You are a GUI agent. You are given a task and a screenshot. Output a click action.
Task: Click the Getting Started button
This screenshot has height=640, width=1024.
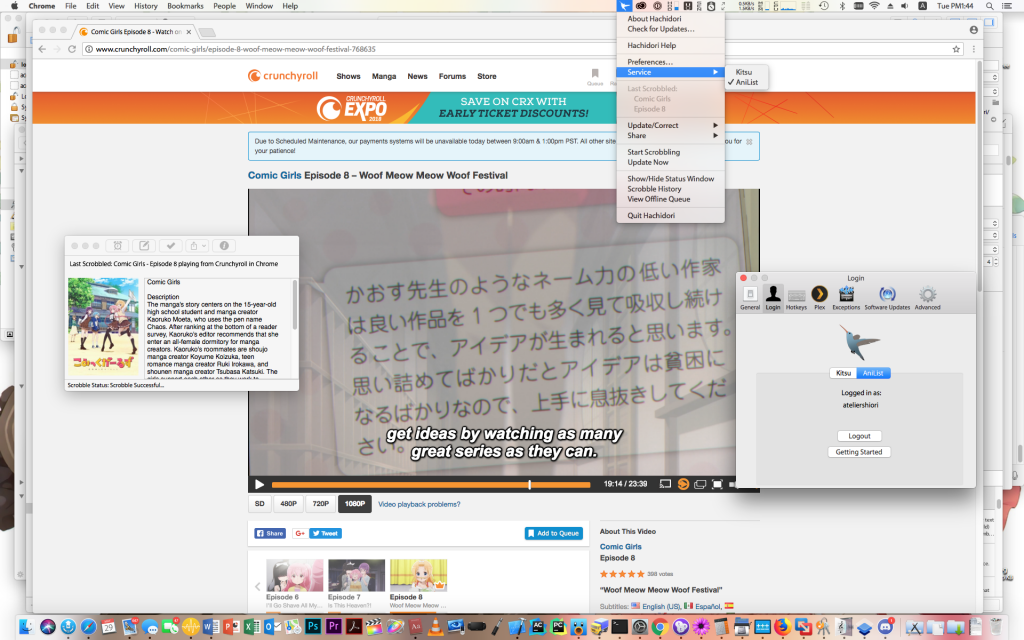tap(859, 452)
